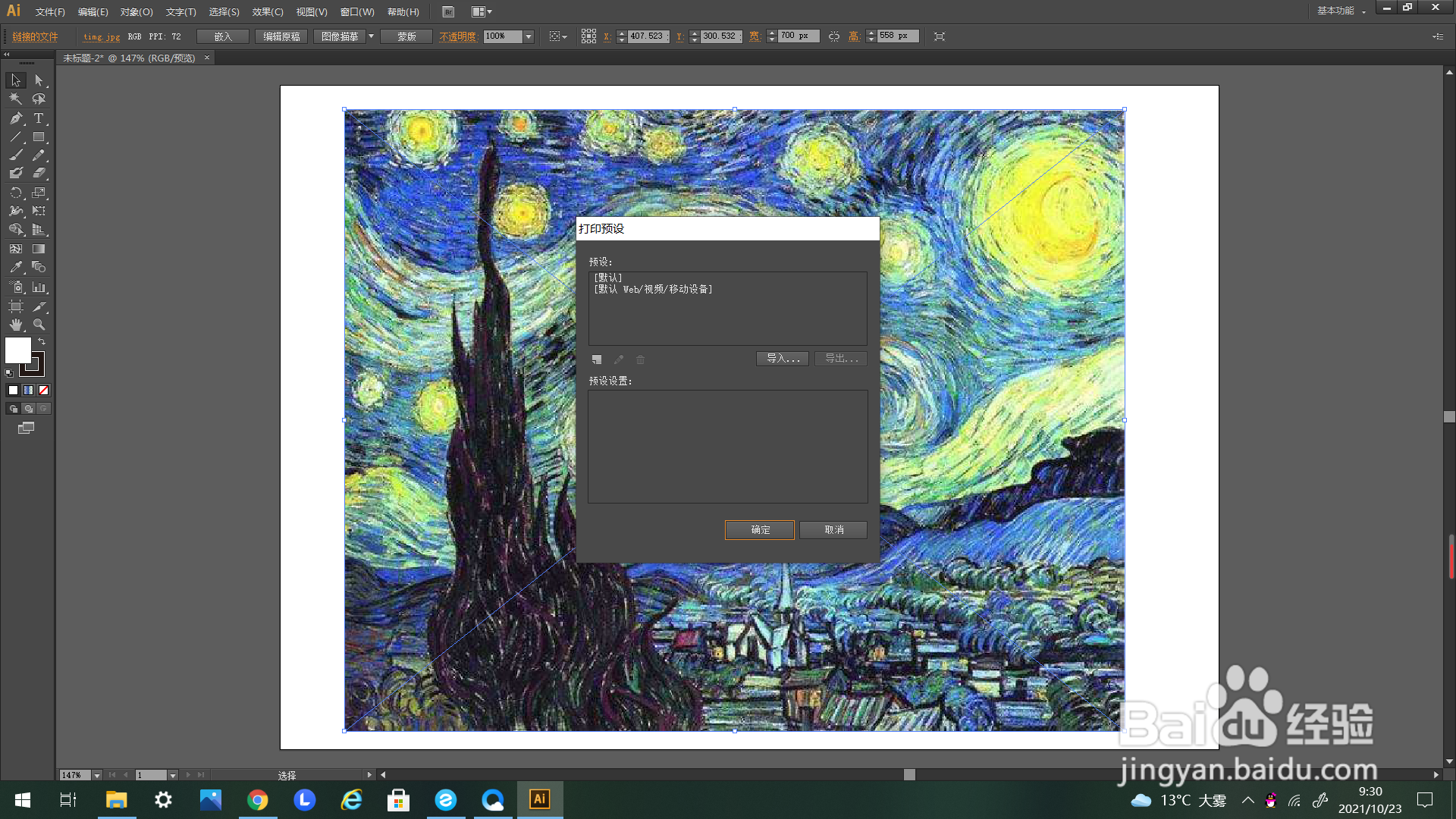The image size is (1456, 819).
Task: Select the Eyedropper tool
Action: pyautogui.click(x=16, y=268)
